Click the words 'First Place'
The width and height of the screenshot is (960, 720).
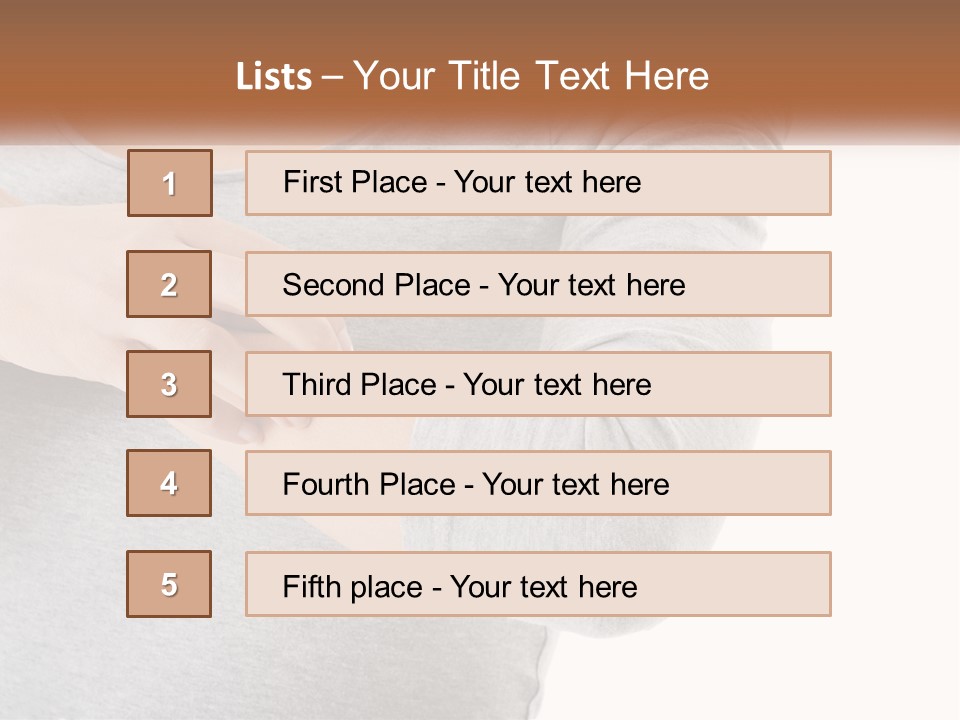(355, 182)
